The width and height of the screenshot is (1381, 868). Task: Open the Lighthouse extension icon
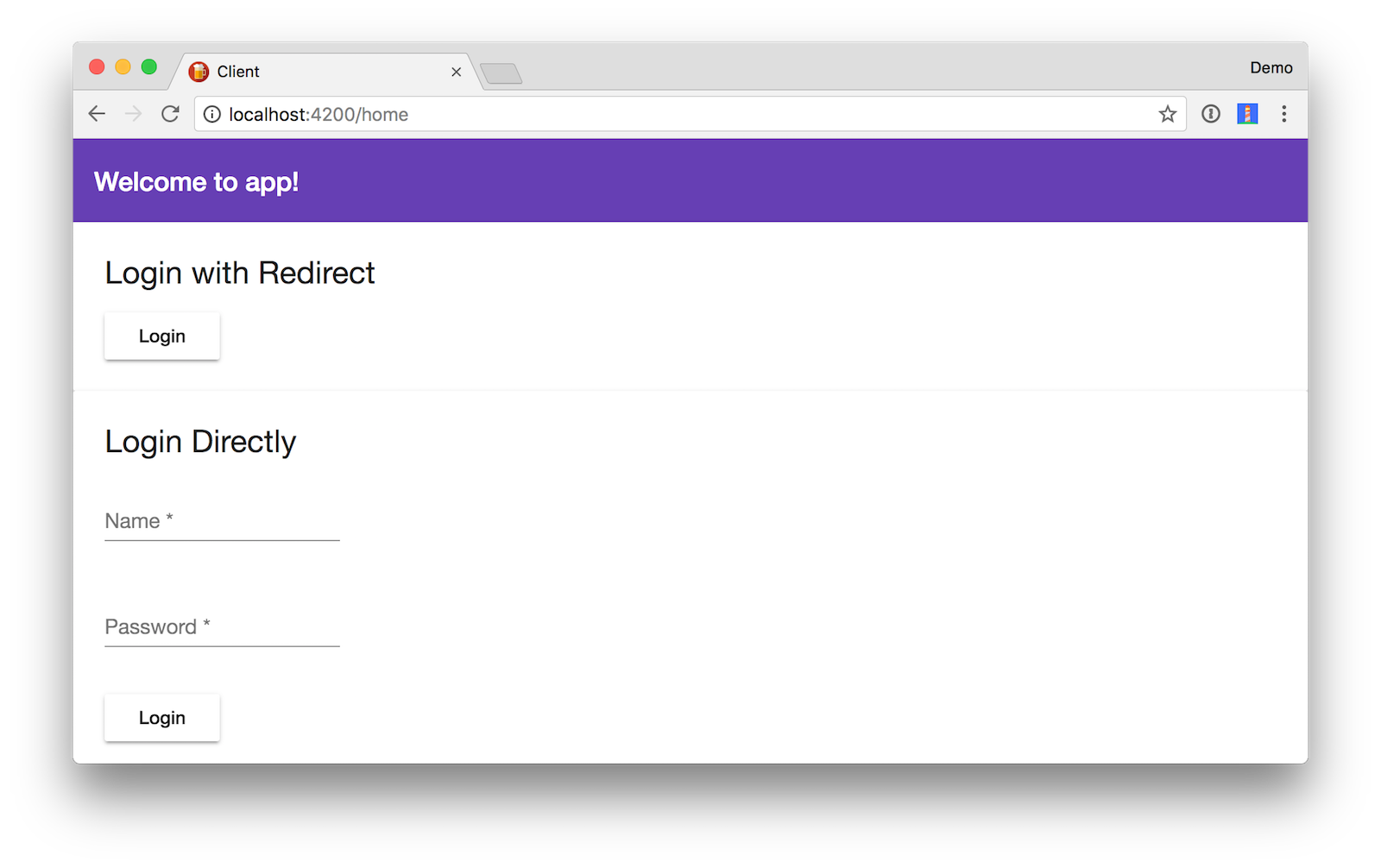coord(1247,114)
